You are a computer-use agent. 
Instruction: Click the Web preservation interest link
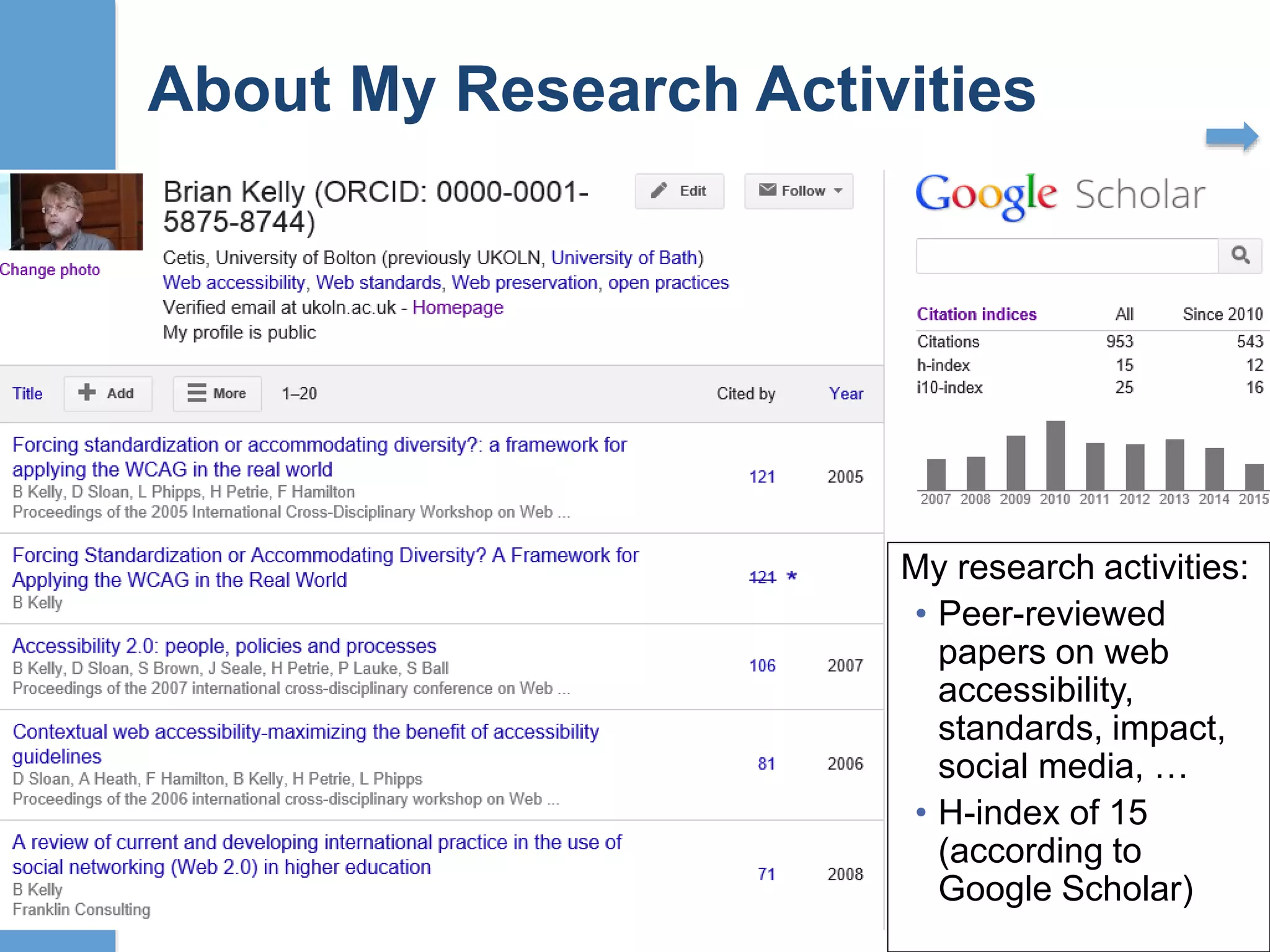tap(524, 283)
